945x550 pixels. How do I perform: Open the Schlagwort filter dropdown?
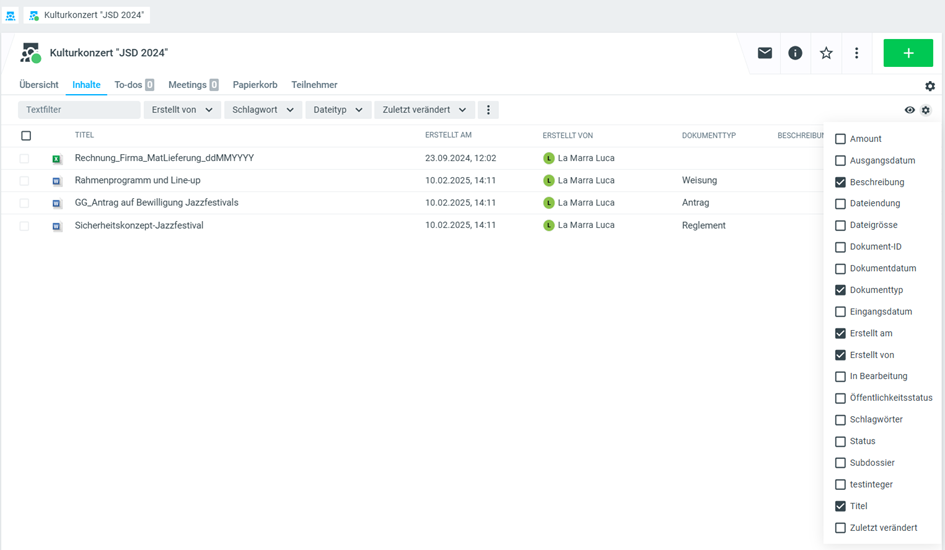pos(263,110)
